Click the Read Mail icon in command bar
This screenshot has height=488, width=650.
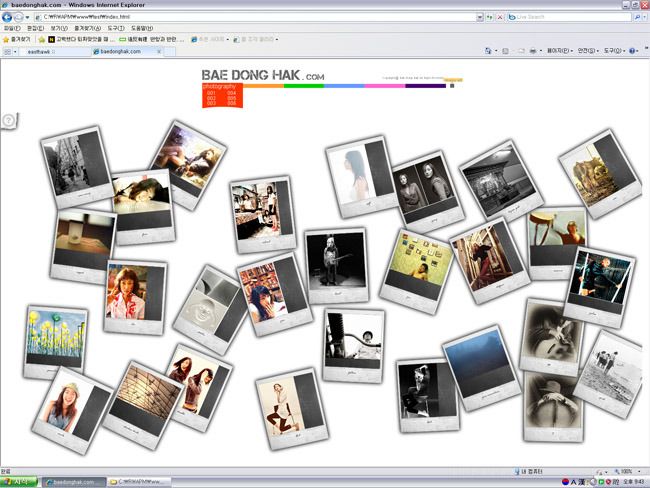tap(521, 51)
